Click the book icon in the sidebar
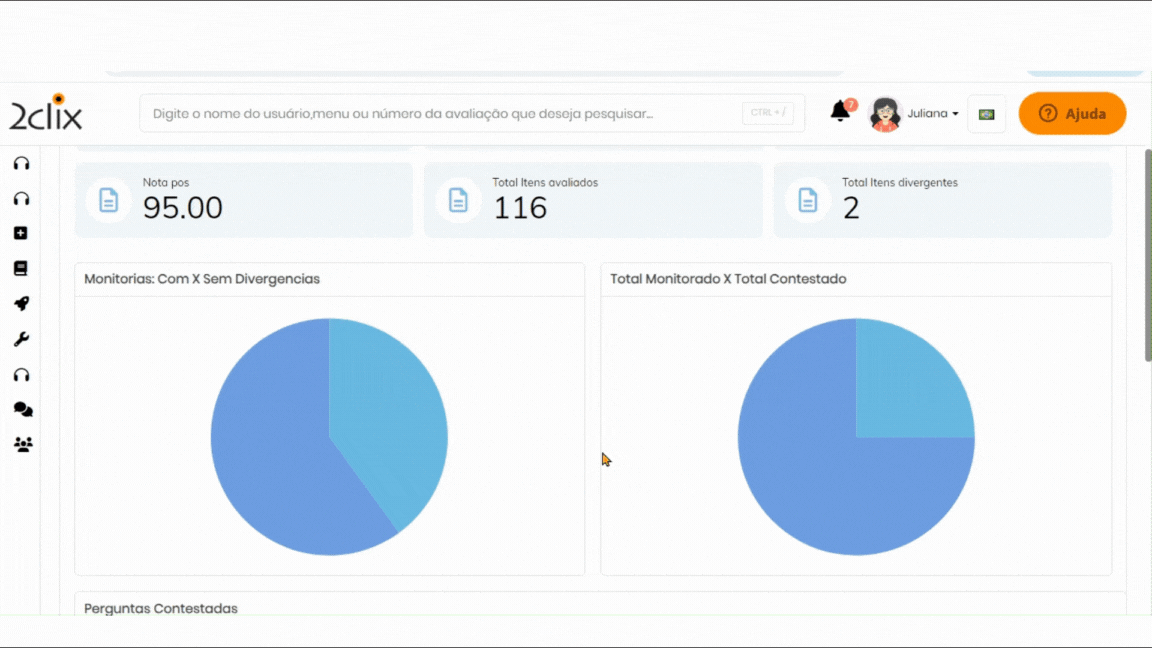Screen dimensions: 1152x648 [20, 268]
